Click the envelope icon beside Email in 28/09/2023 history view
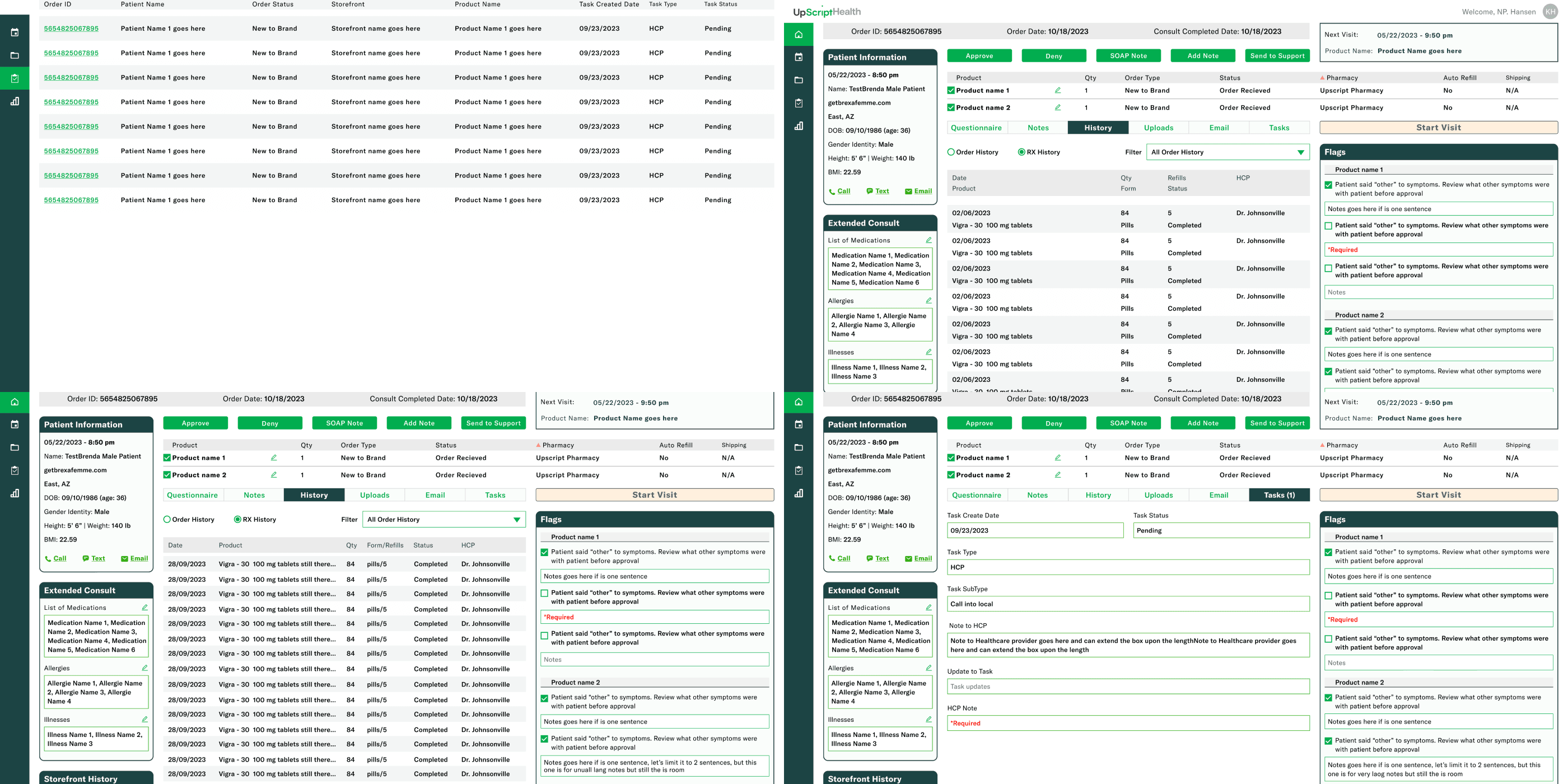This screenshot has height=784, width=1568. point(125,559)
